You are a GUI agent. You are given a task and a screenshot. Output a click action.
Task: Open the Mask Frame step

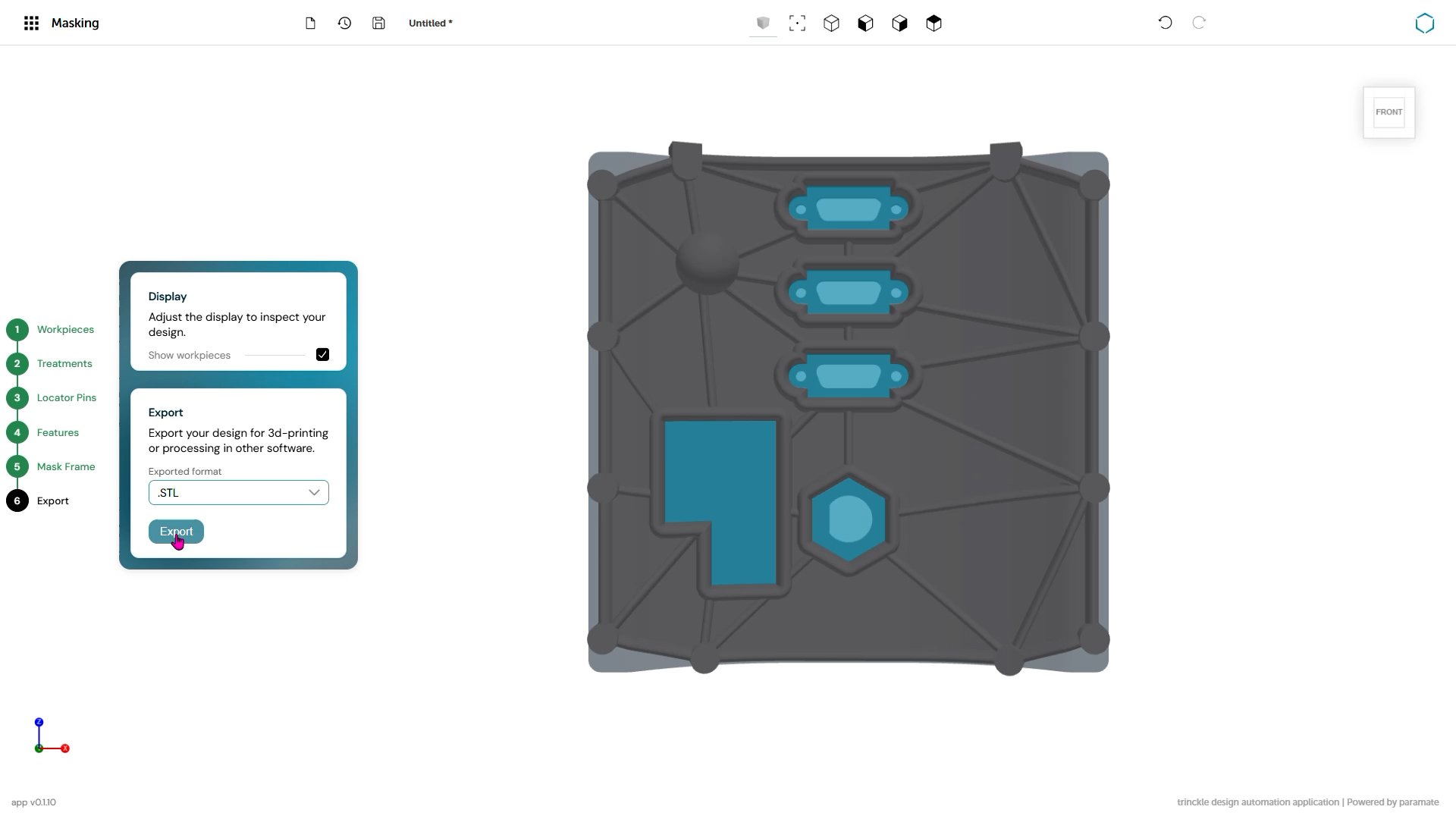(x=66, y=467)
